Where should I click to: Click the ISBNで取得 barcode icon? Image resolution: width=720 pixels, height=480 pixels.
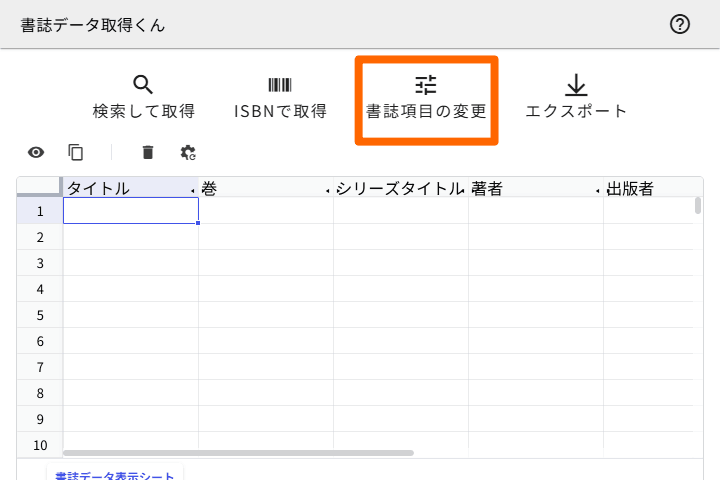click(280, 85)
